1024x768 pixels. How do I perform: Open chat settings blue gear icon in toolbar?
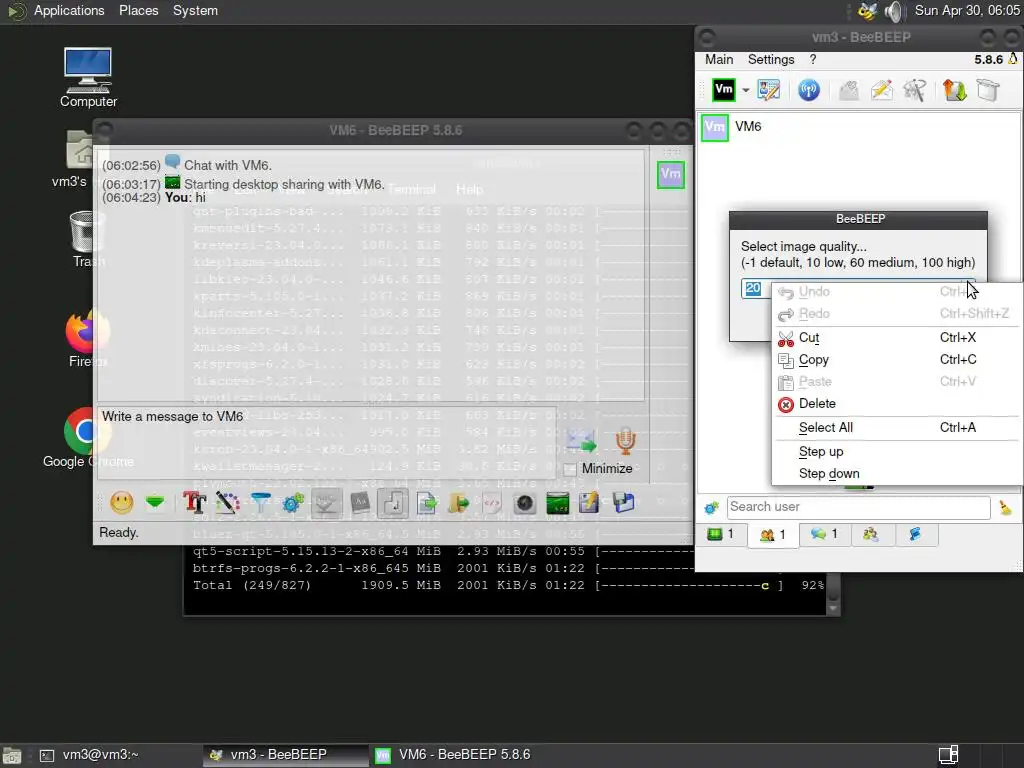coord(293,503)
